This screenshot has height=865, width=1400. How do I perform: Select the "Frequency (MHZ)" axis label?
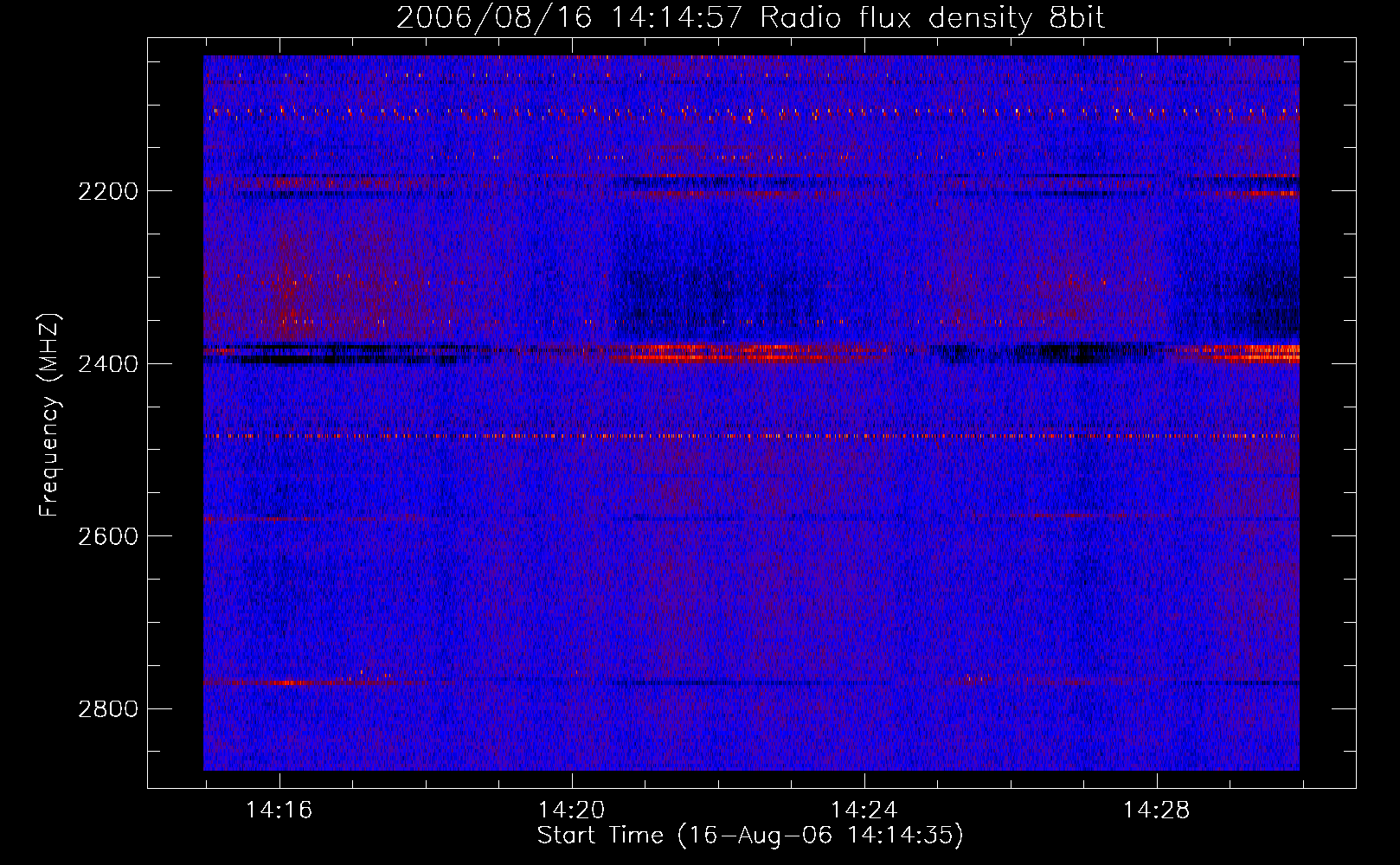49,415
